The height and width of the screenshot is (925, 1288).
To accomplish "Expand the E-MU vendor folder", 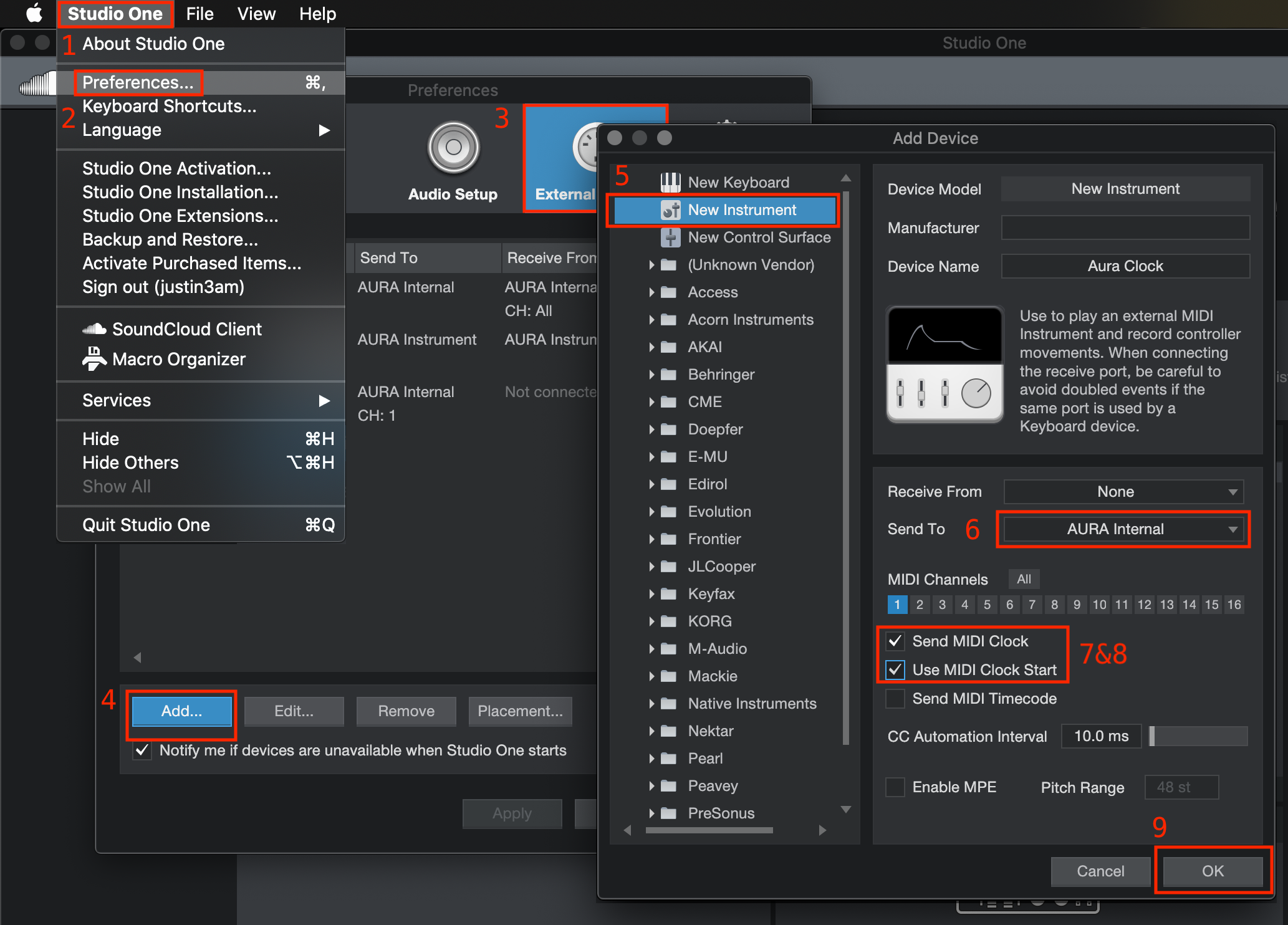I will point(651,457).
